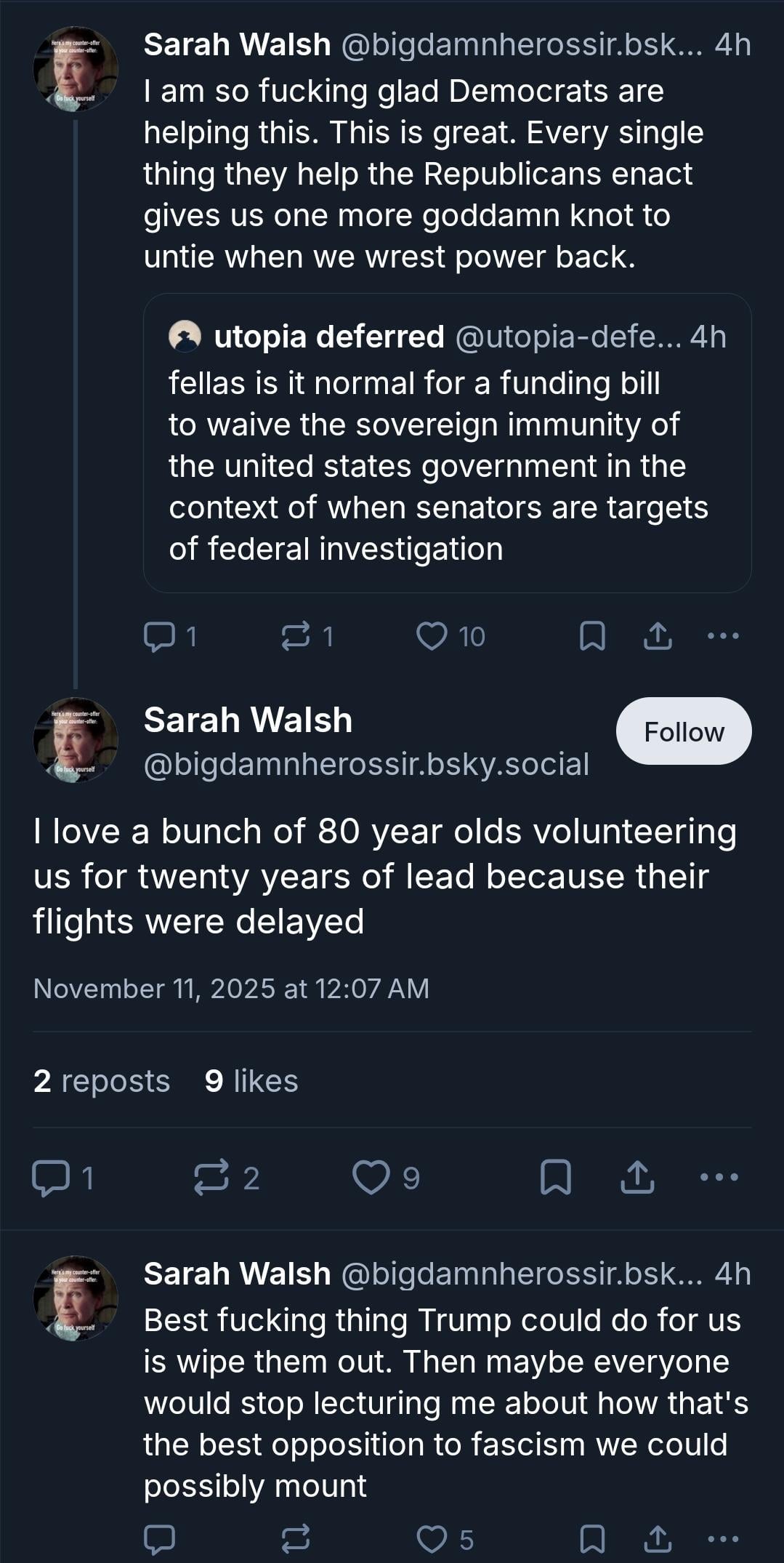Share the 80 year olds post
Image resolution: width=784 pixels, height=1563 pixels.
pos(637,1178)
